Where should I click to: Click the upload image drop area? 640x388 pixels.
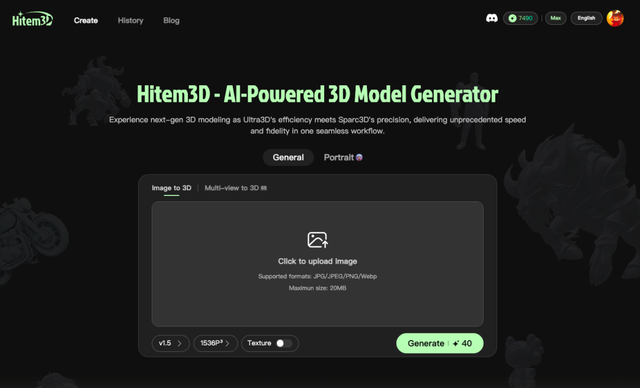tap(318, 264)
